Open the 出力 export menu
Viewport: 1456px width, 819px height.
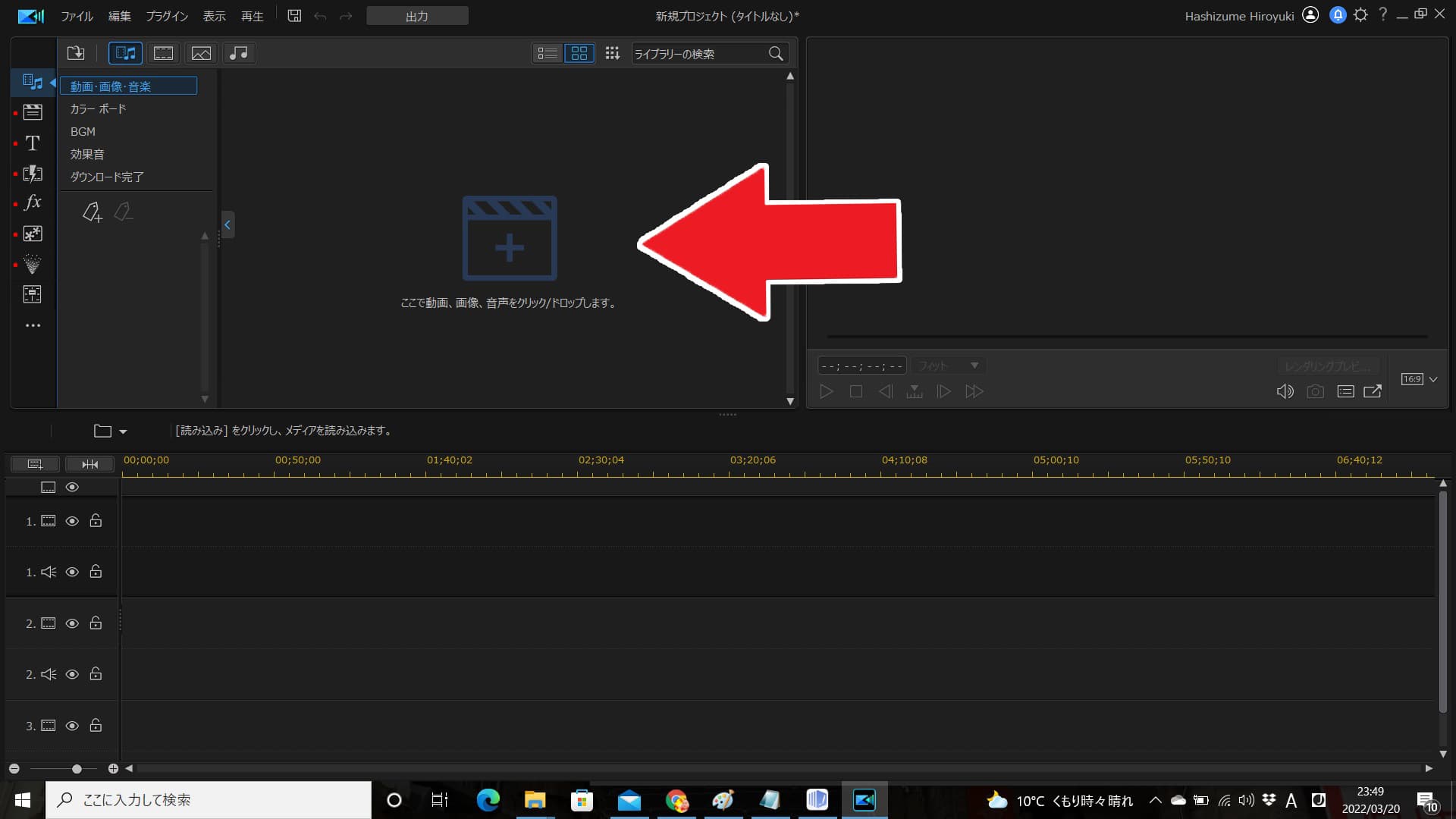[x=418, y=15]
